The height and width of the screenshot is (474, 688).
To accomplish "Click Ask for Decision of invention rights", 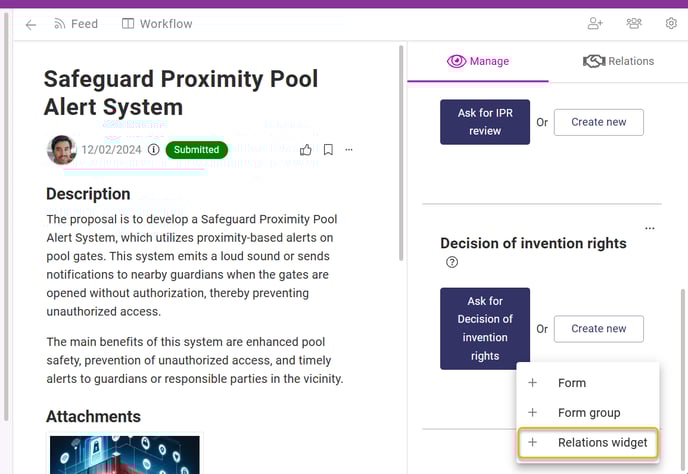I will (x=485, y=329).
